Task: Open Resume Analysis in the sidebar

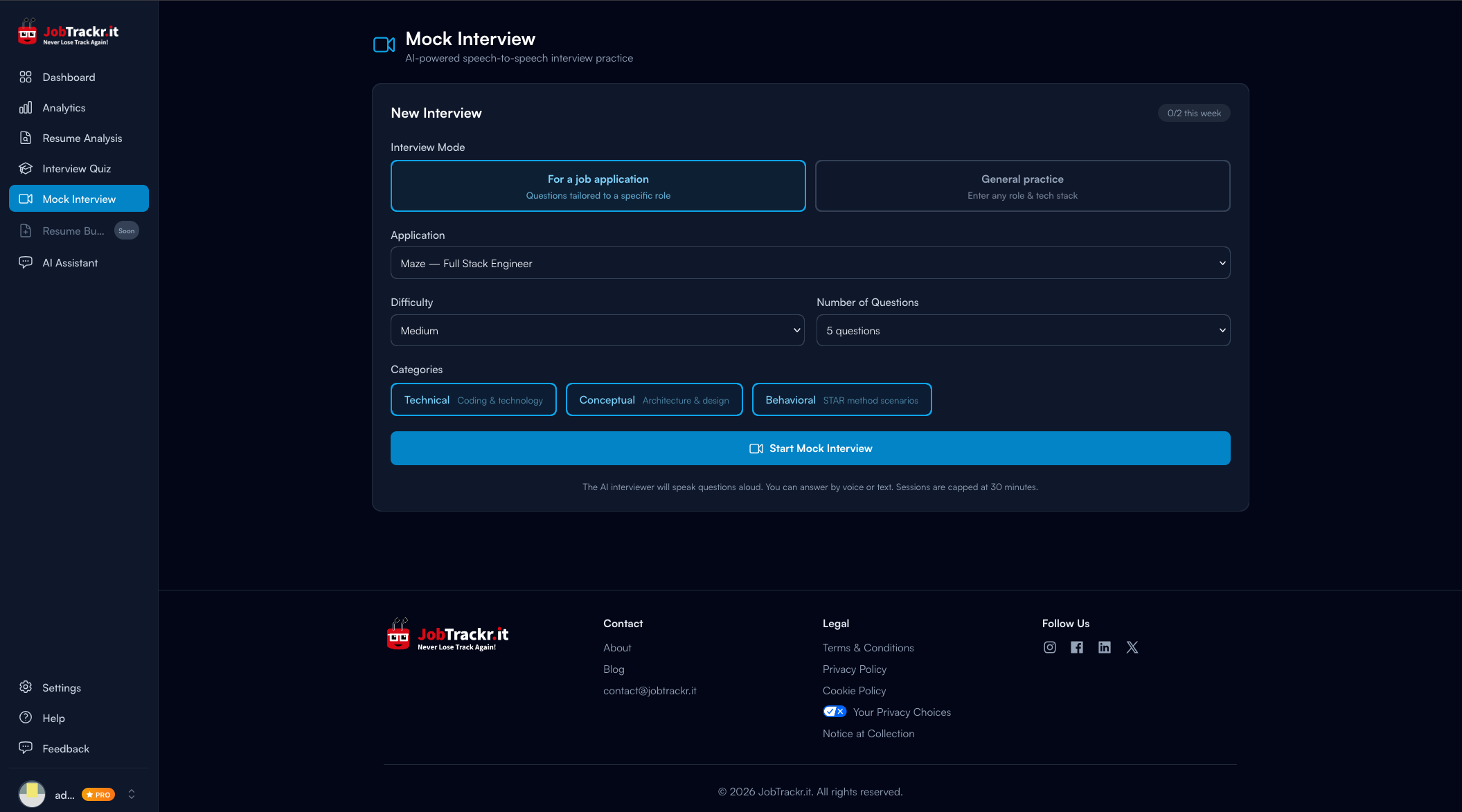Action: 81,138
